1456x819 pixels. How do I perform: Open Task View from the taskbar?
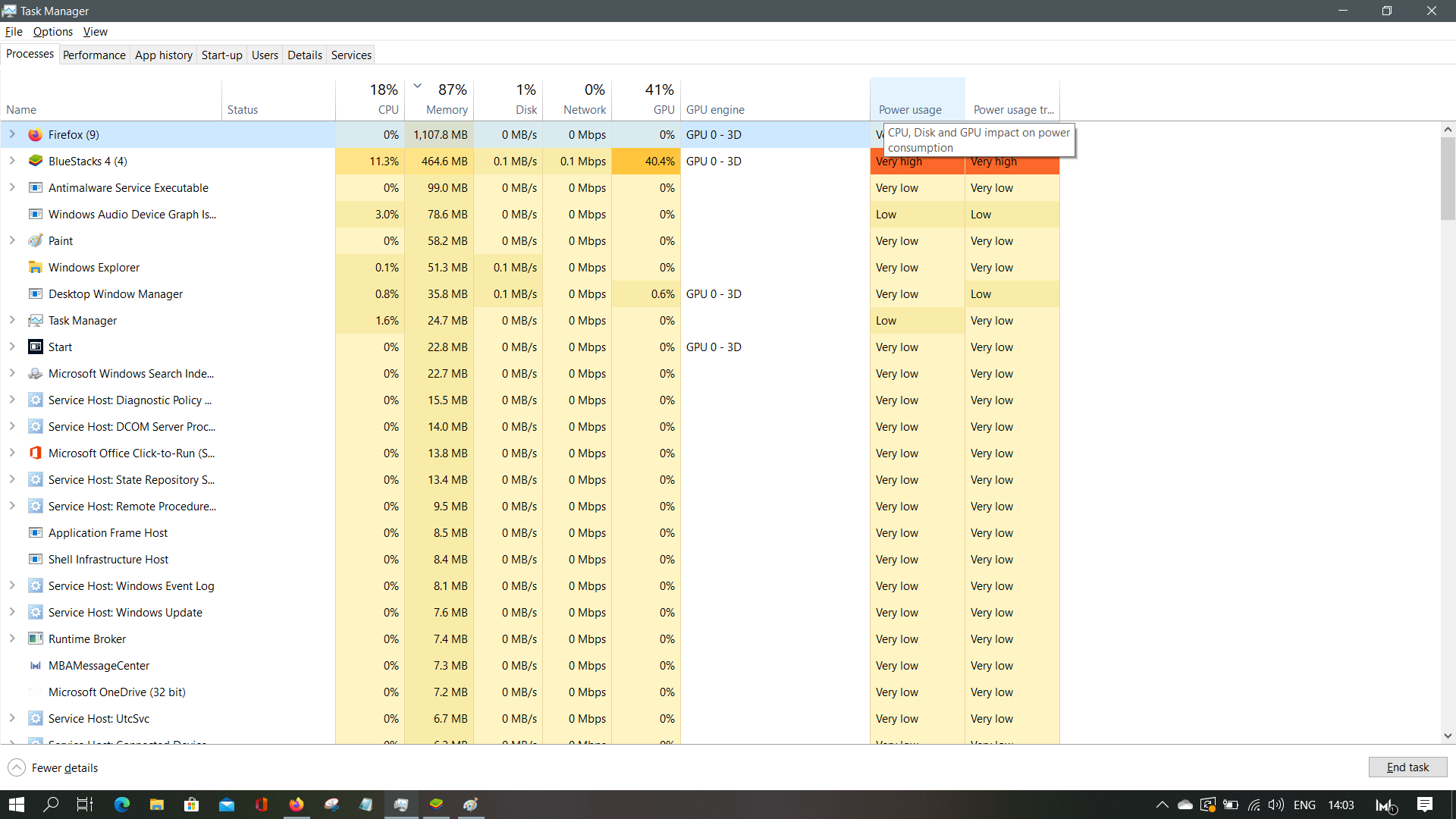[x=84, y=805]
